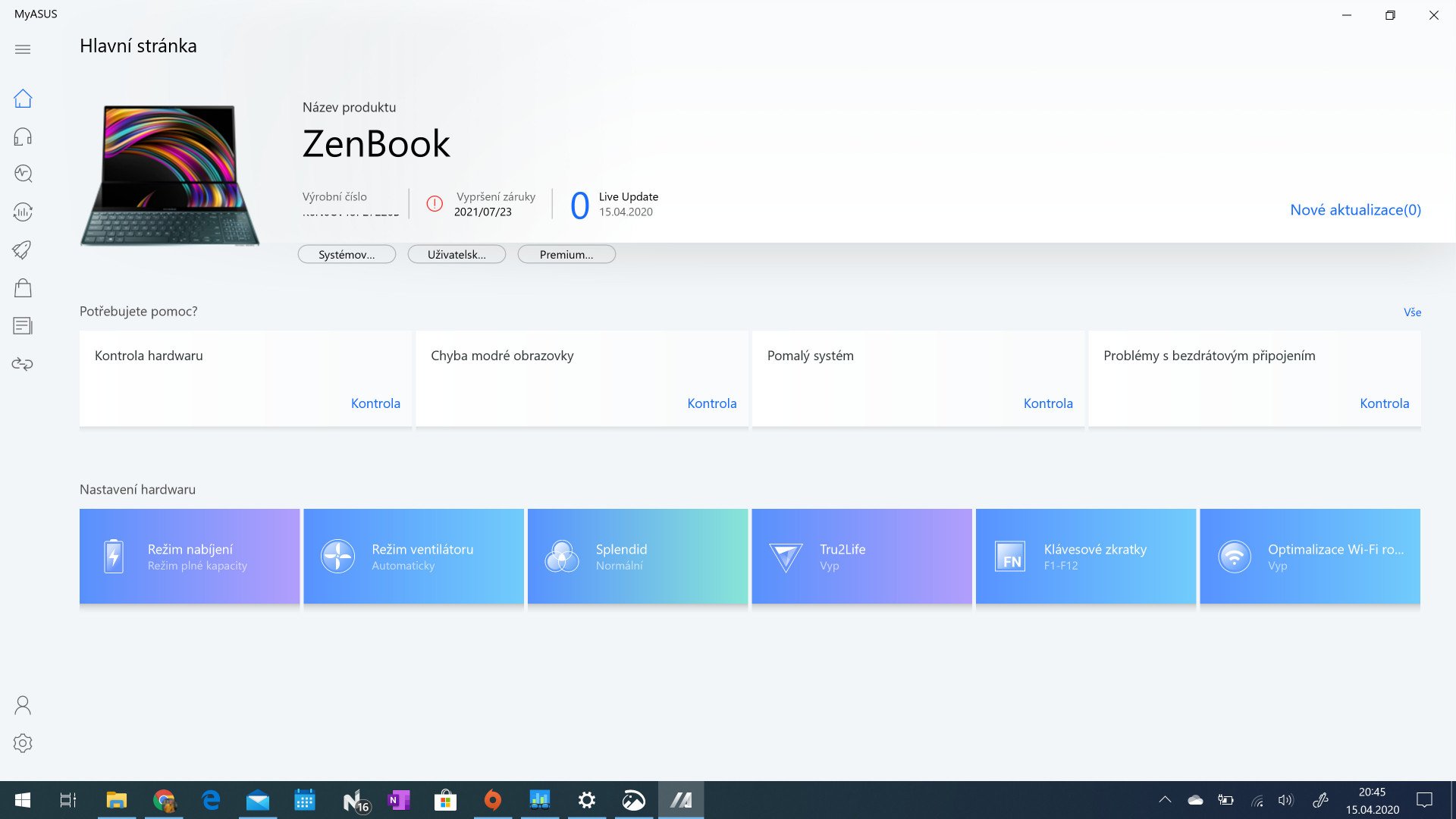
Task: Click the Uživatelsk... button
Action: click(x=457, y=254)
